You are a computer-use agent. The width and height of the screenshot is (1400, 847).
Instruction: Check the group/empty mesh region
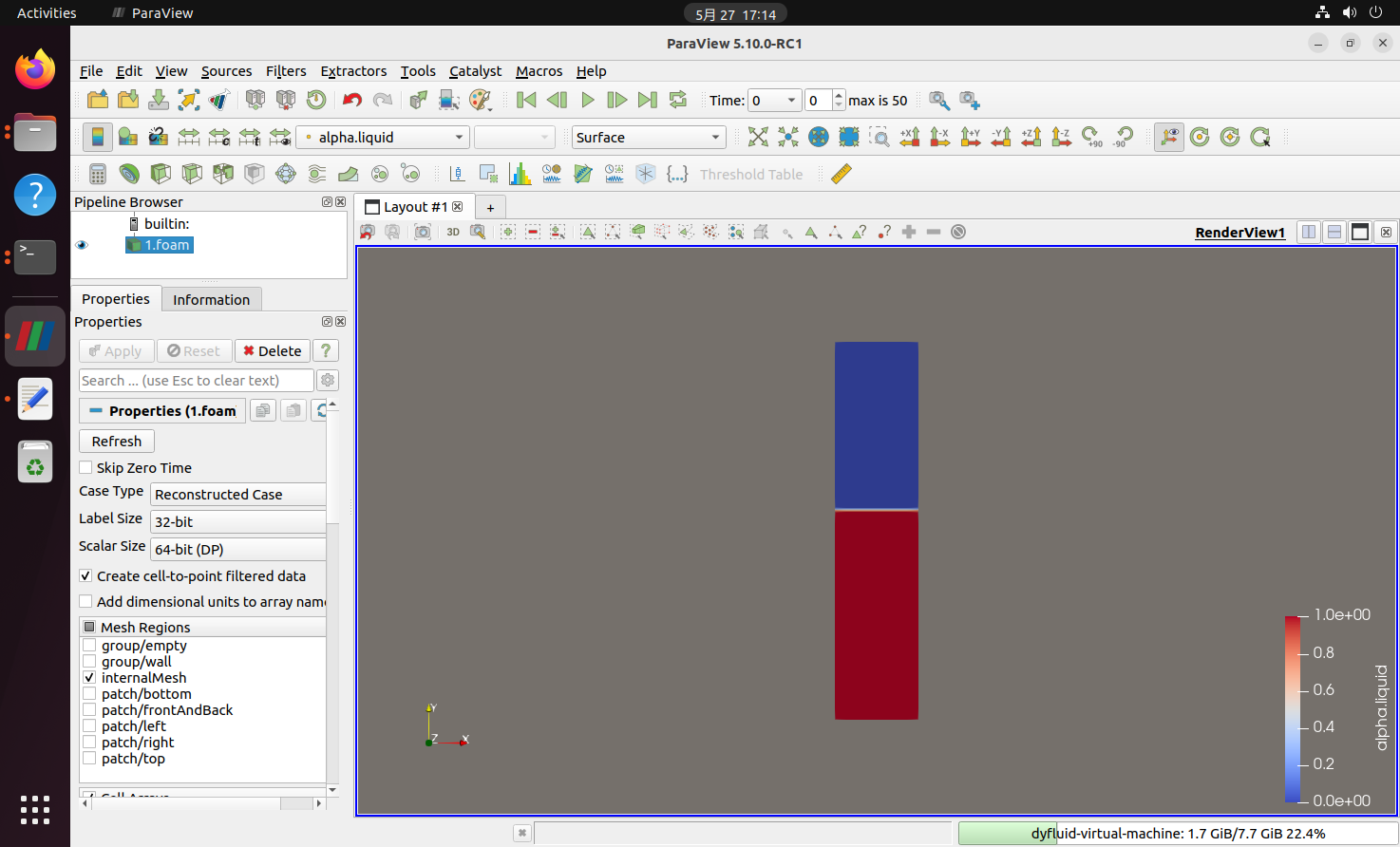coord(89,646)
